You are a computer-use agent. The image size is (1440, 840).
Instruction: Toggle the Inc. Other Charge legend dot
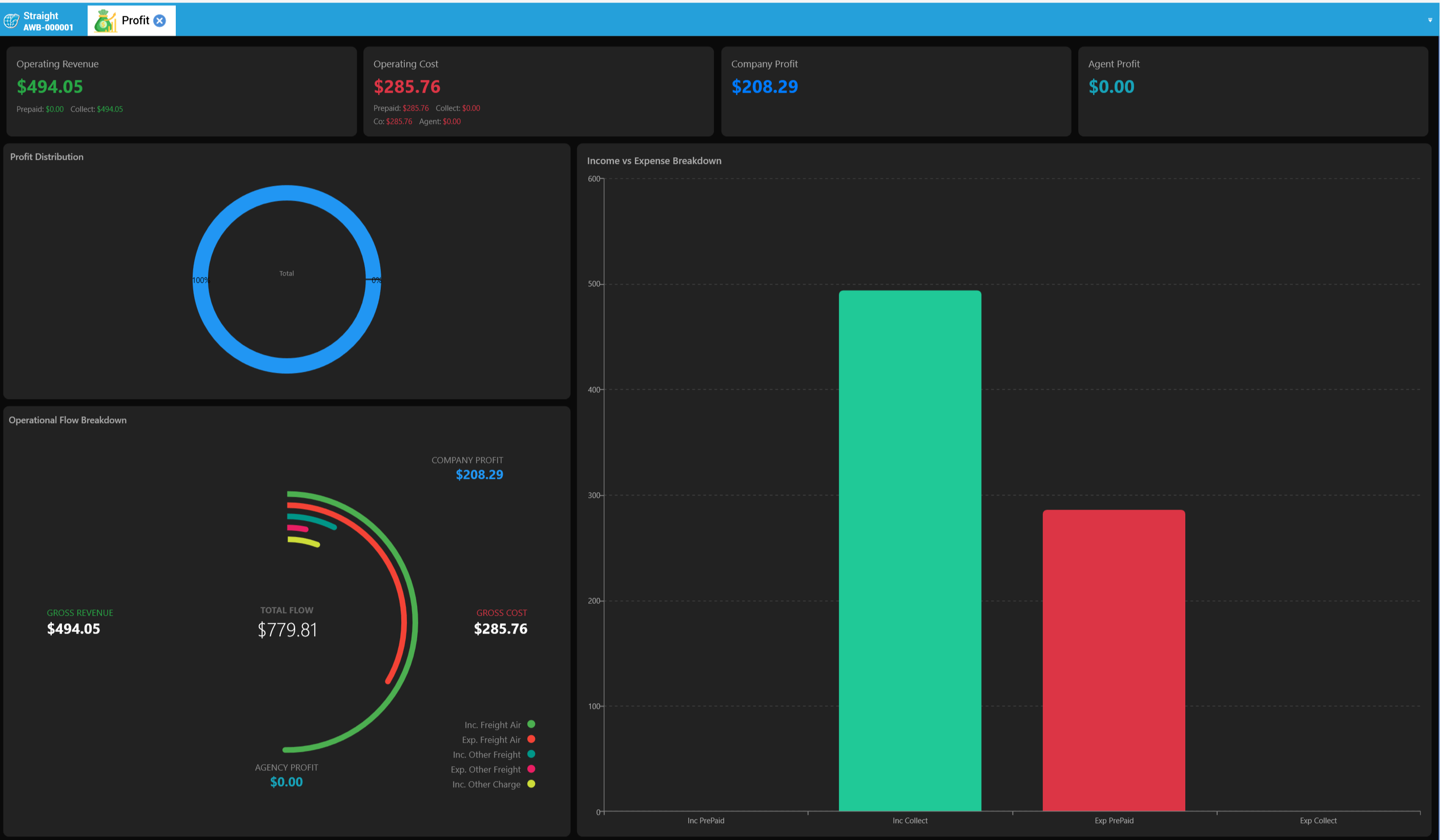pos(531,784)
